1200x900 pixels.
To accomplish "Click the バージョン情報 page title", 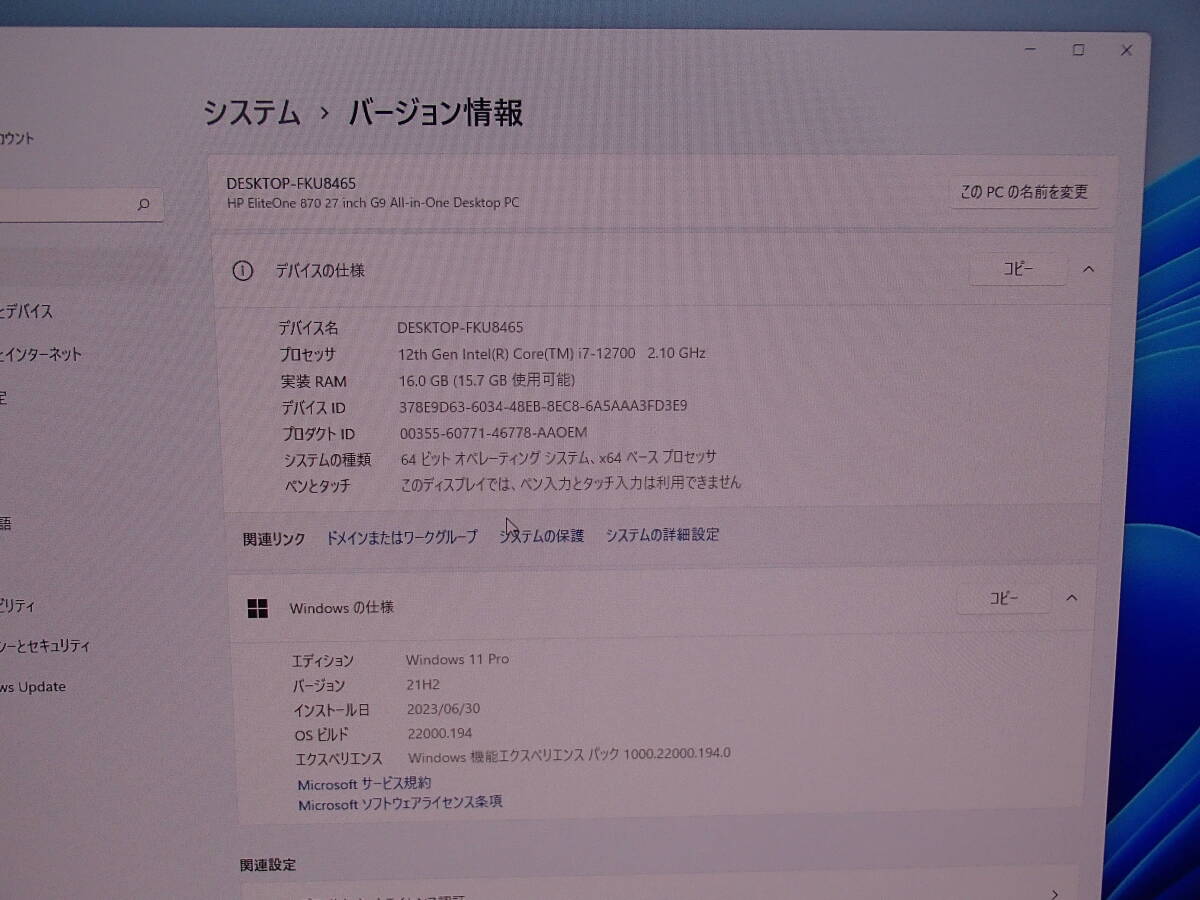I will (436, 113).
